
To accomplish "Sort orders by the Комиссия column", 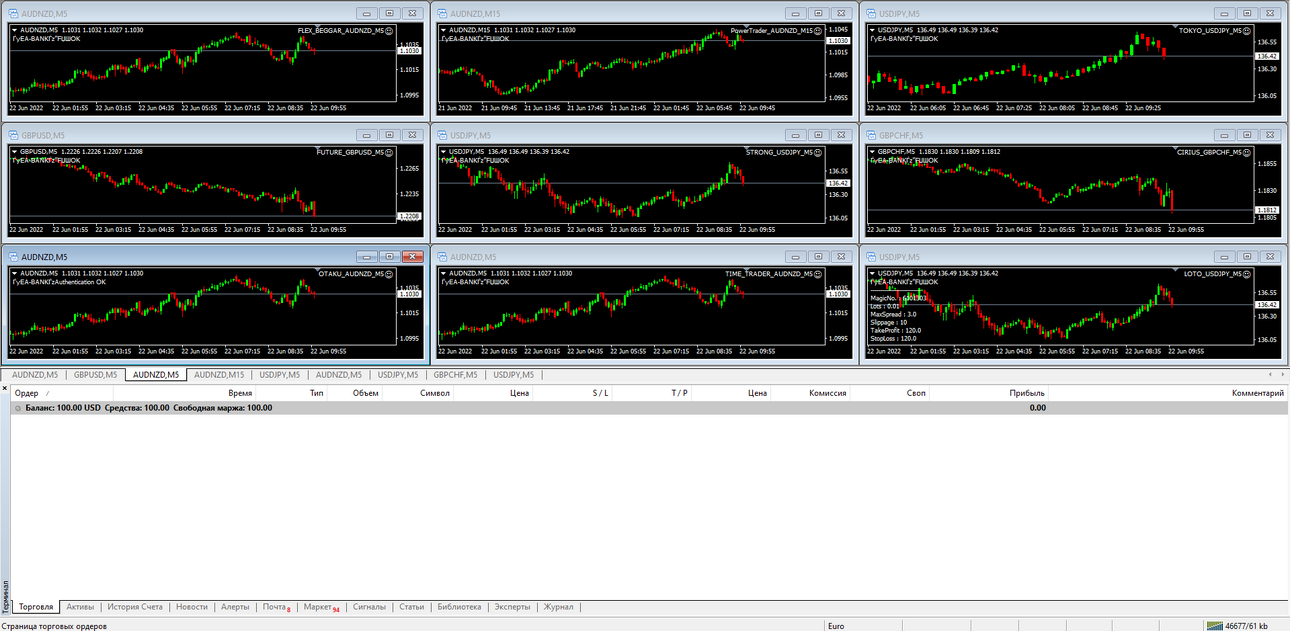I will (810, 393).
